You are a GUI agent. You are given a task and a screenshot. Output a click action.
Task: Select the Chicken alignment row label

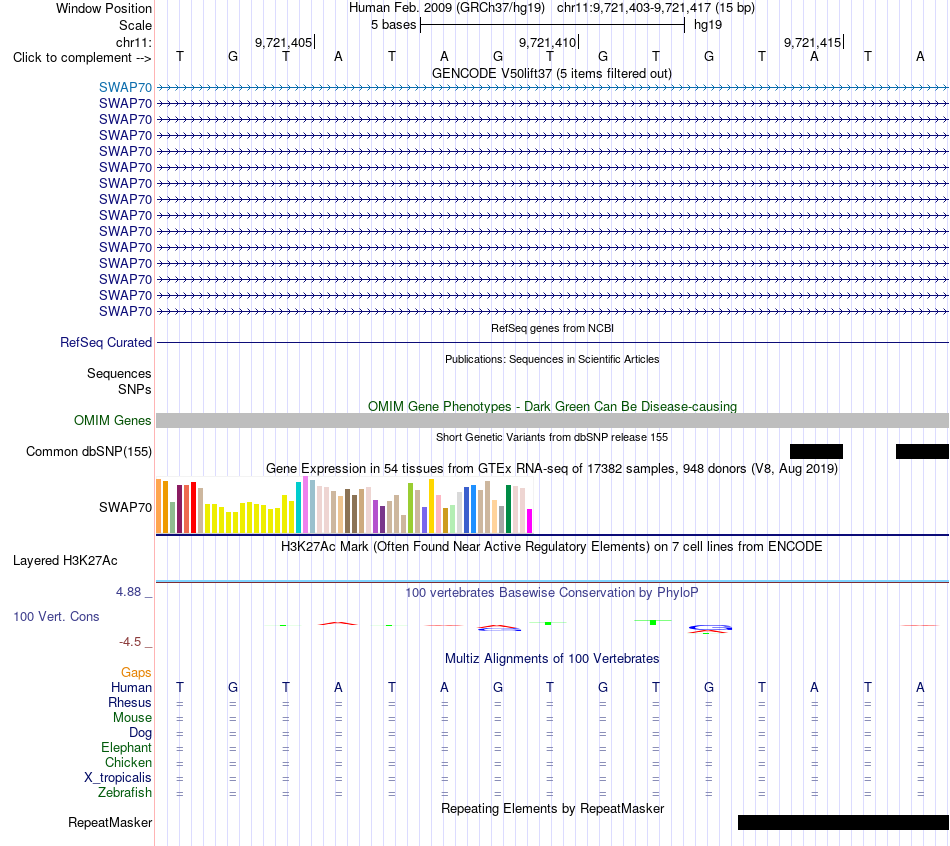[x=128, y=762]
